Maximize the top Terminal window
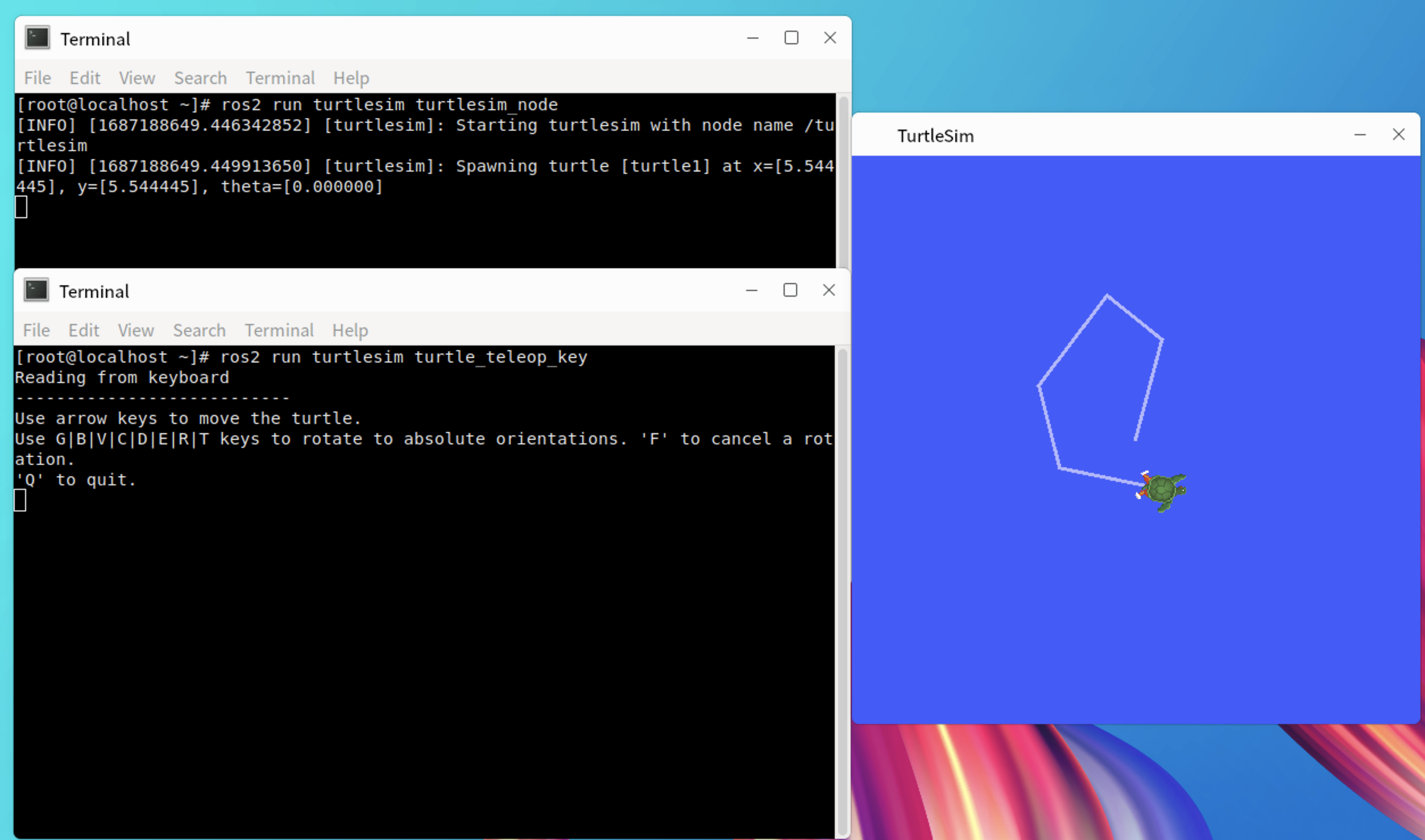Screen dimensions: 1425x840 point(791,38)
